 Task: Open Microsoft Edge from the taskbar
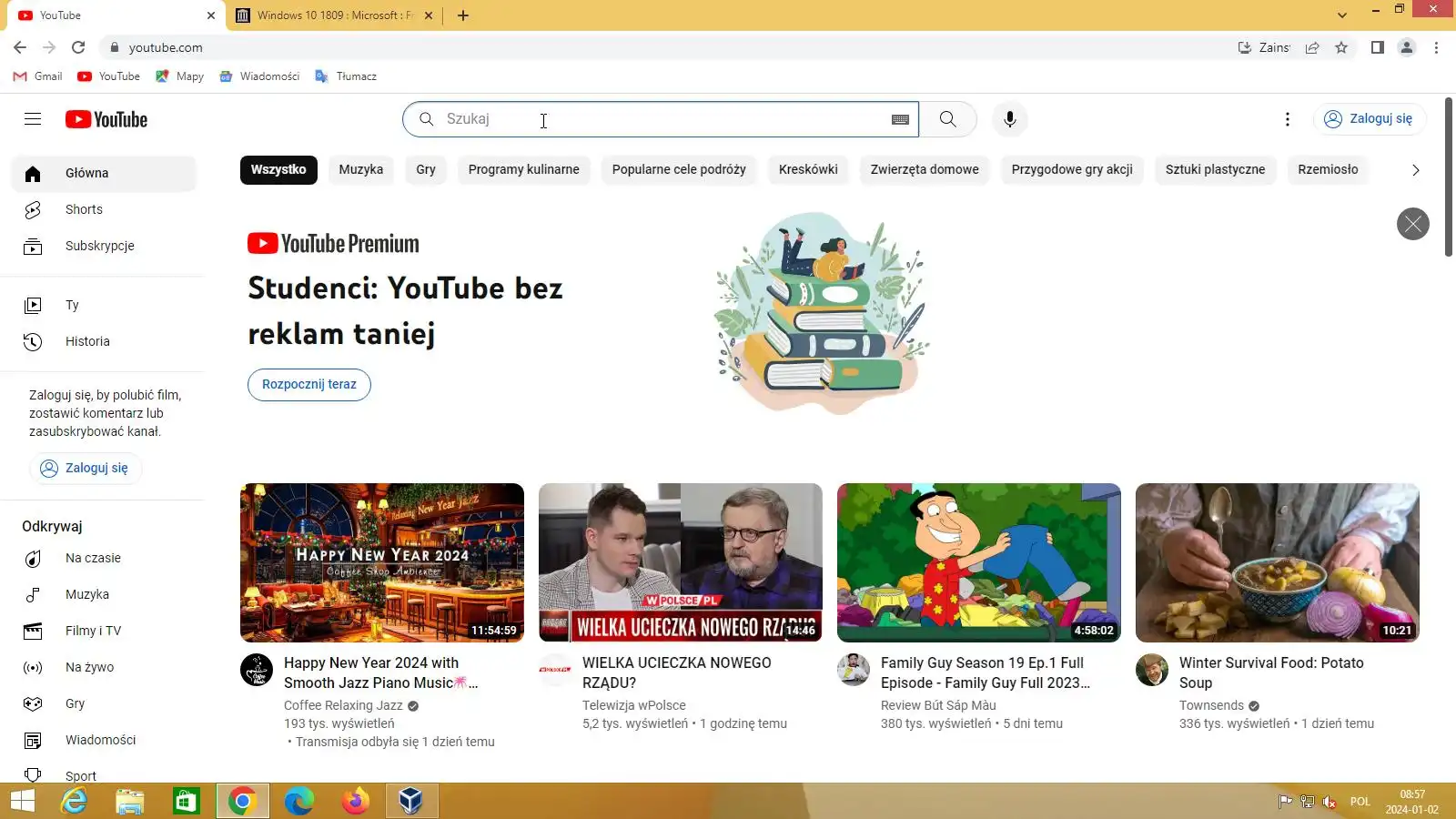[x=298, y=801]
